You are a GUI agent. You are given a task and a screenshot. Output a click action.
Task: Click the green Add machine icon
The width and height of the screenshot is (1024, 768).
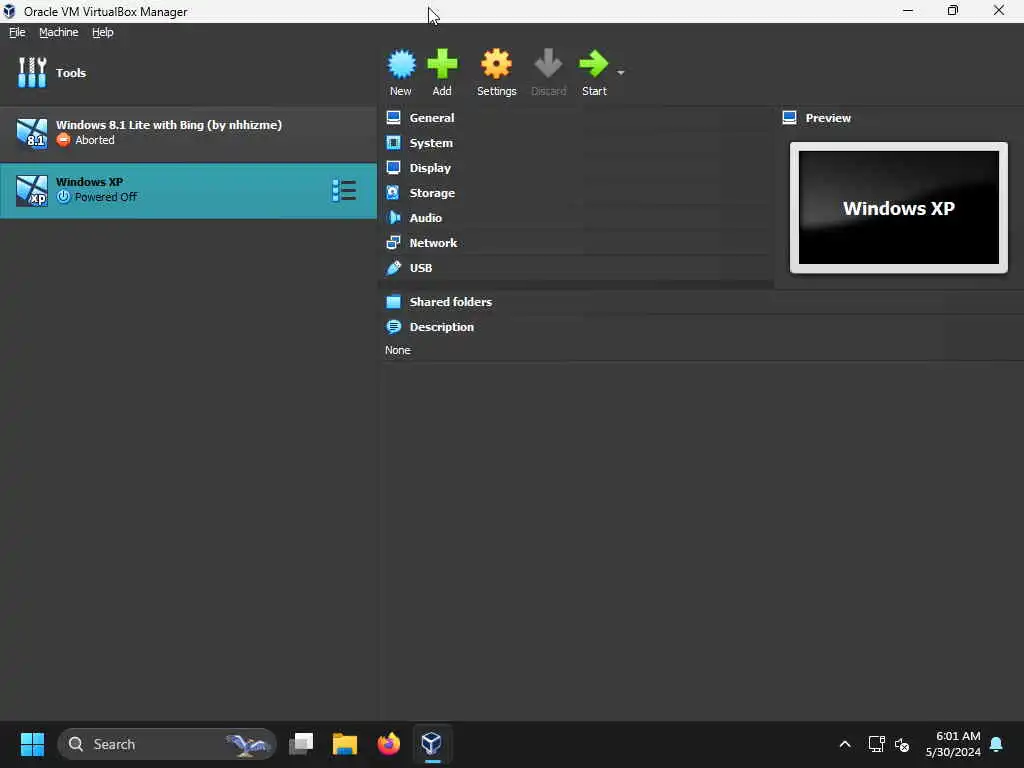442,64
